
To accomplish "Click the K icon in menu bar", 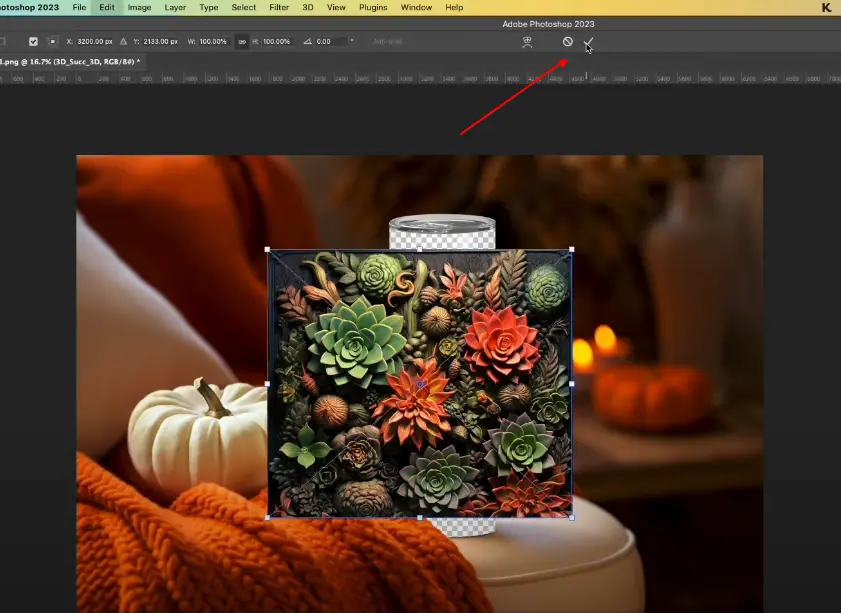I will click(825, 8).
